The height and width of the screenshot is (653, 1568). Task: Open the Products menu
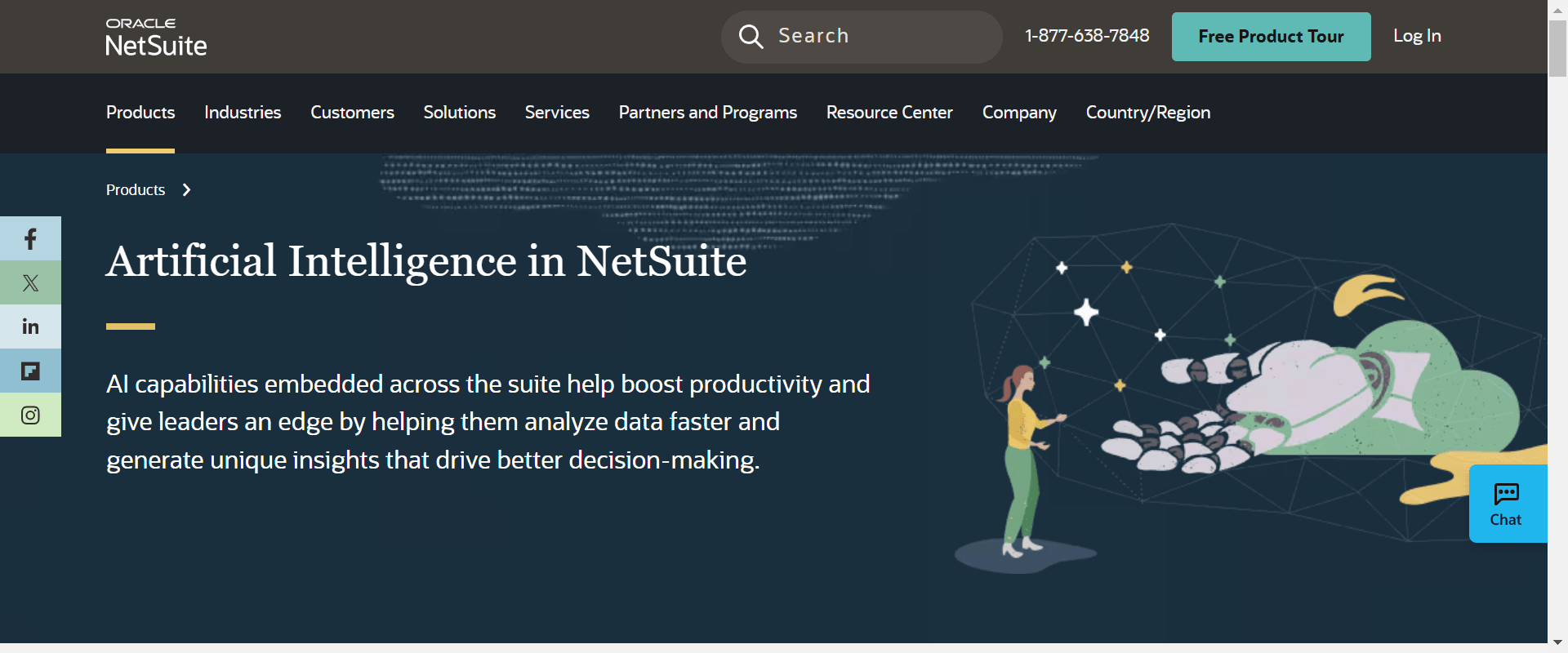(140, 113)
